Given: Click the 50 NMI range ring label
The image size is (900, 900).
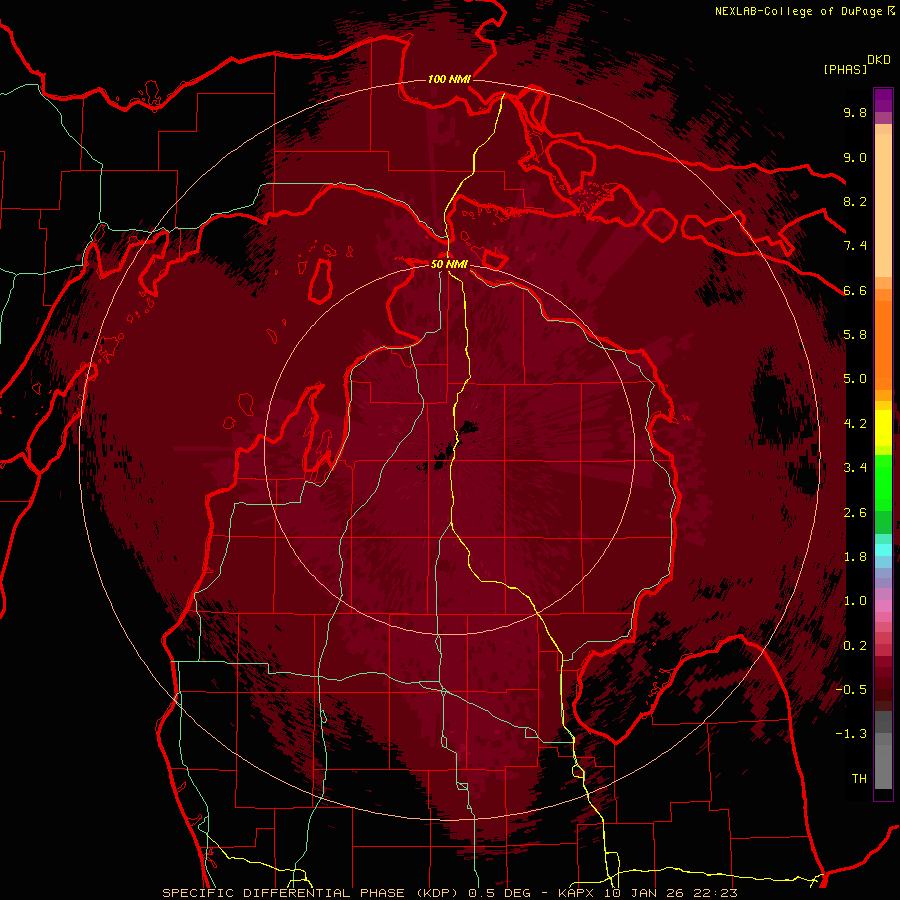Looking at the screenshot, I should [x=449, y=264].
